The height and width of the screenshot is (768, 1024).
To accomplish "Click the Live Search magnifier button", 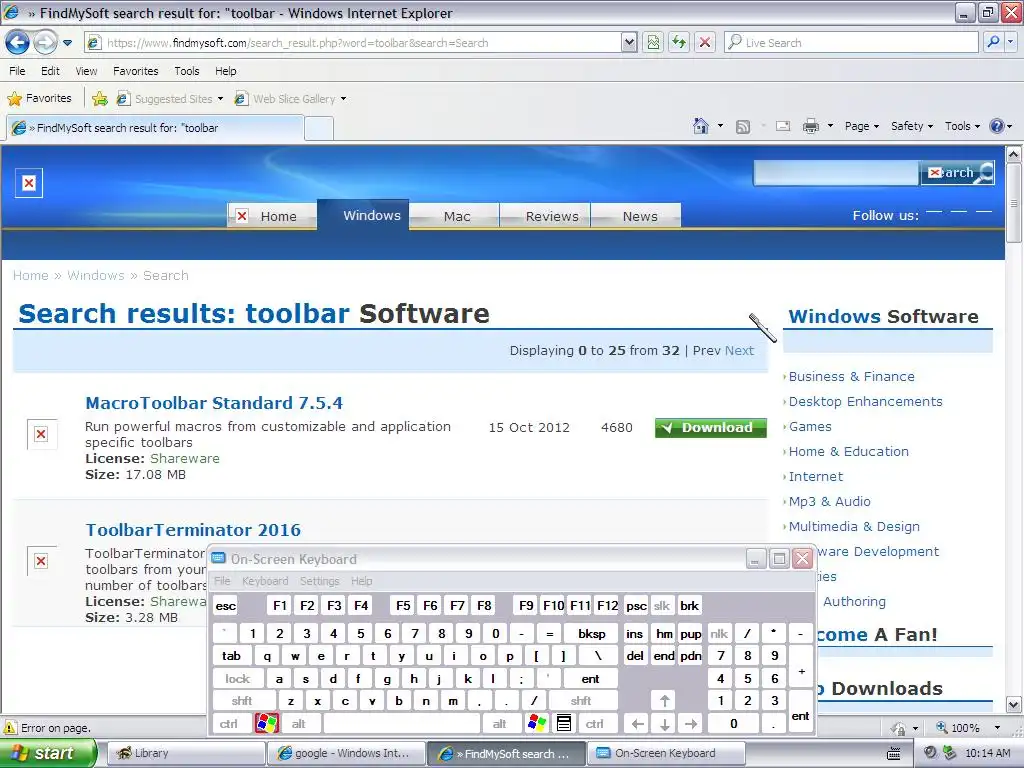I will click(x=993, y=42).
